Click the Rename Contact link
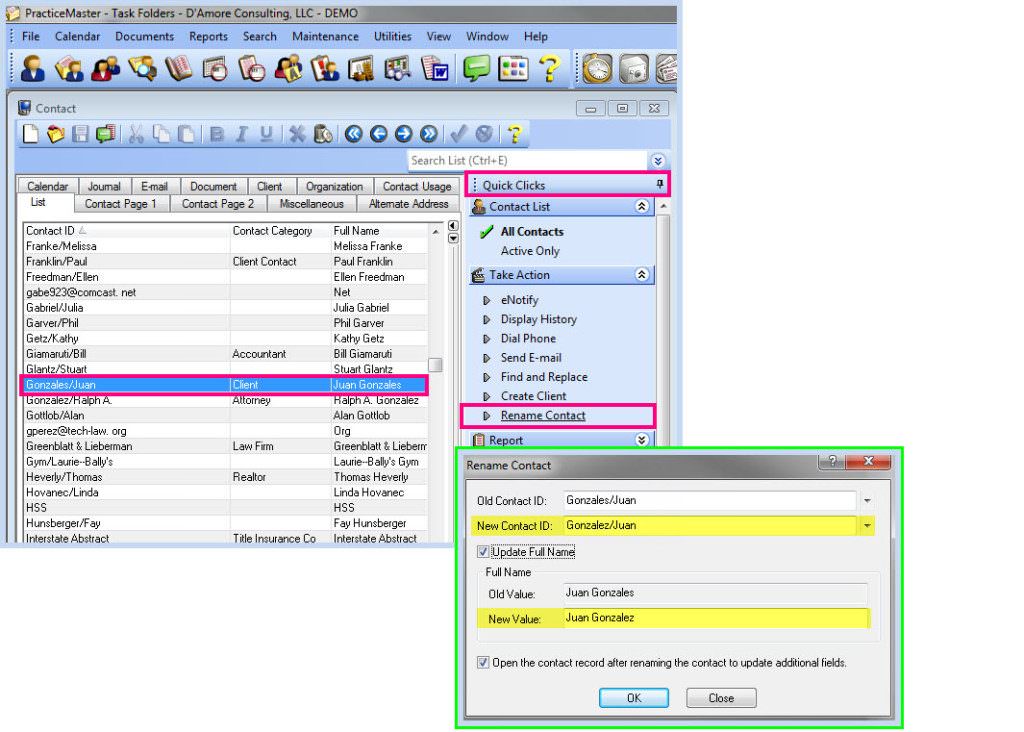The width and height of the screenshot is (1024, 732). coord(543,416)
